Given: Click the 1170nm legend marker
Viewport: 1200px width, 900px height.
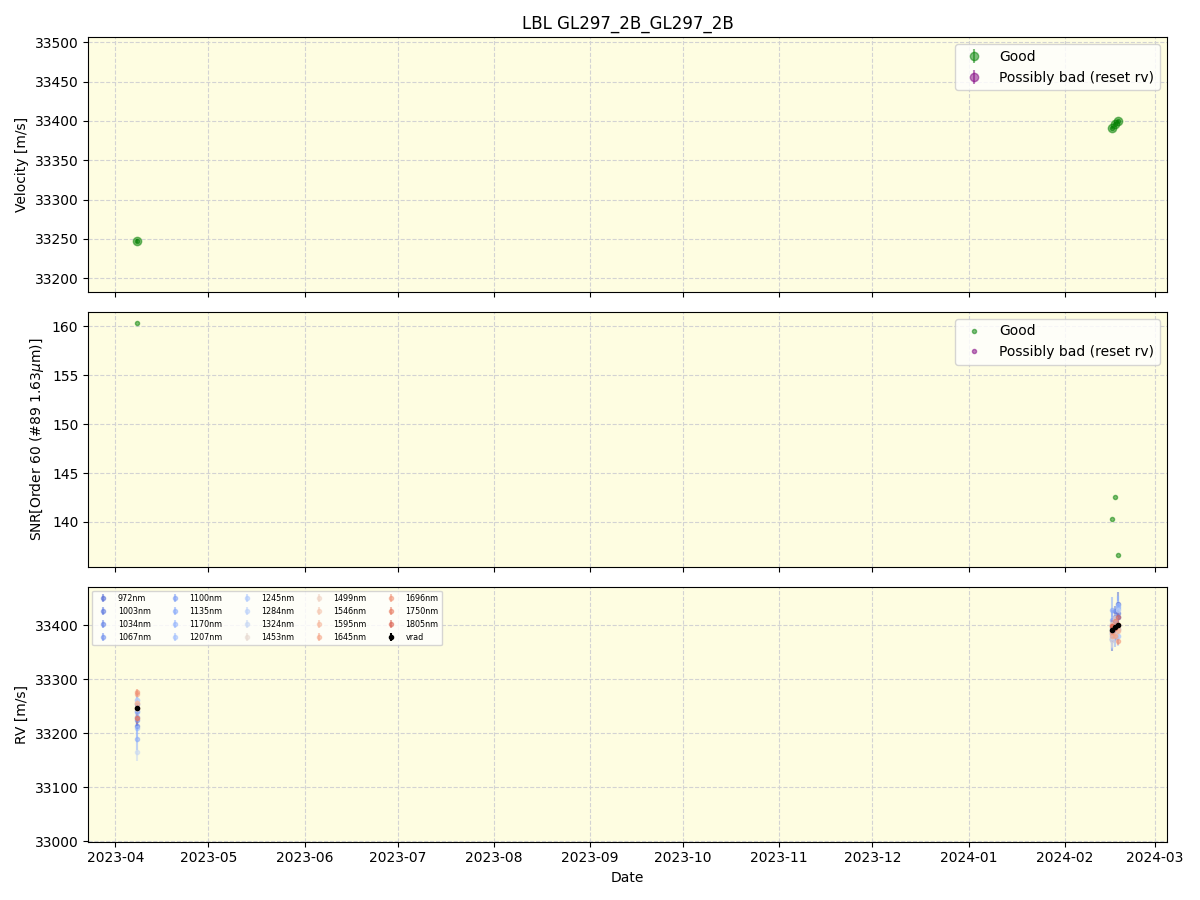Looking at the screenshot, I should pyautogui.click(x=175, y=624).
